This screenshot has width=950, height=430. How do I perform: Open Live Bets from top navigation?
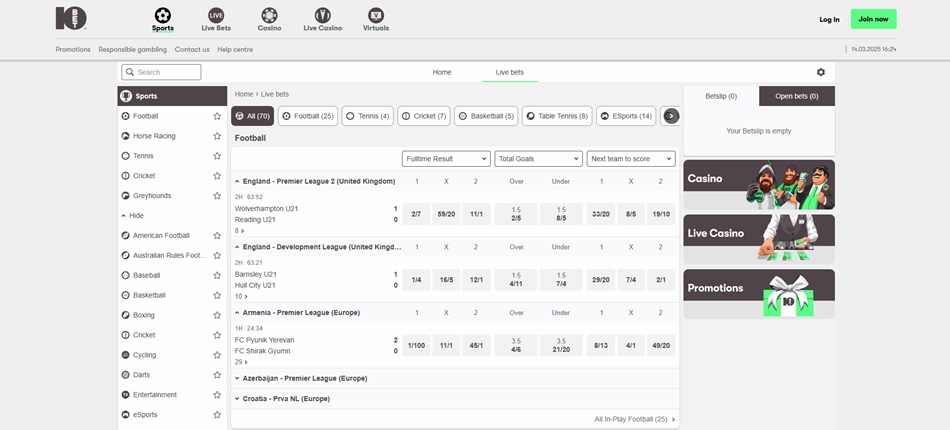click(x=215, y=15)
